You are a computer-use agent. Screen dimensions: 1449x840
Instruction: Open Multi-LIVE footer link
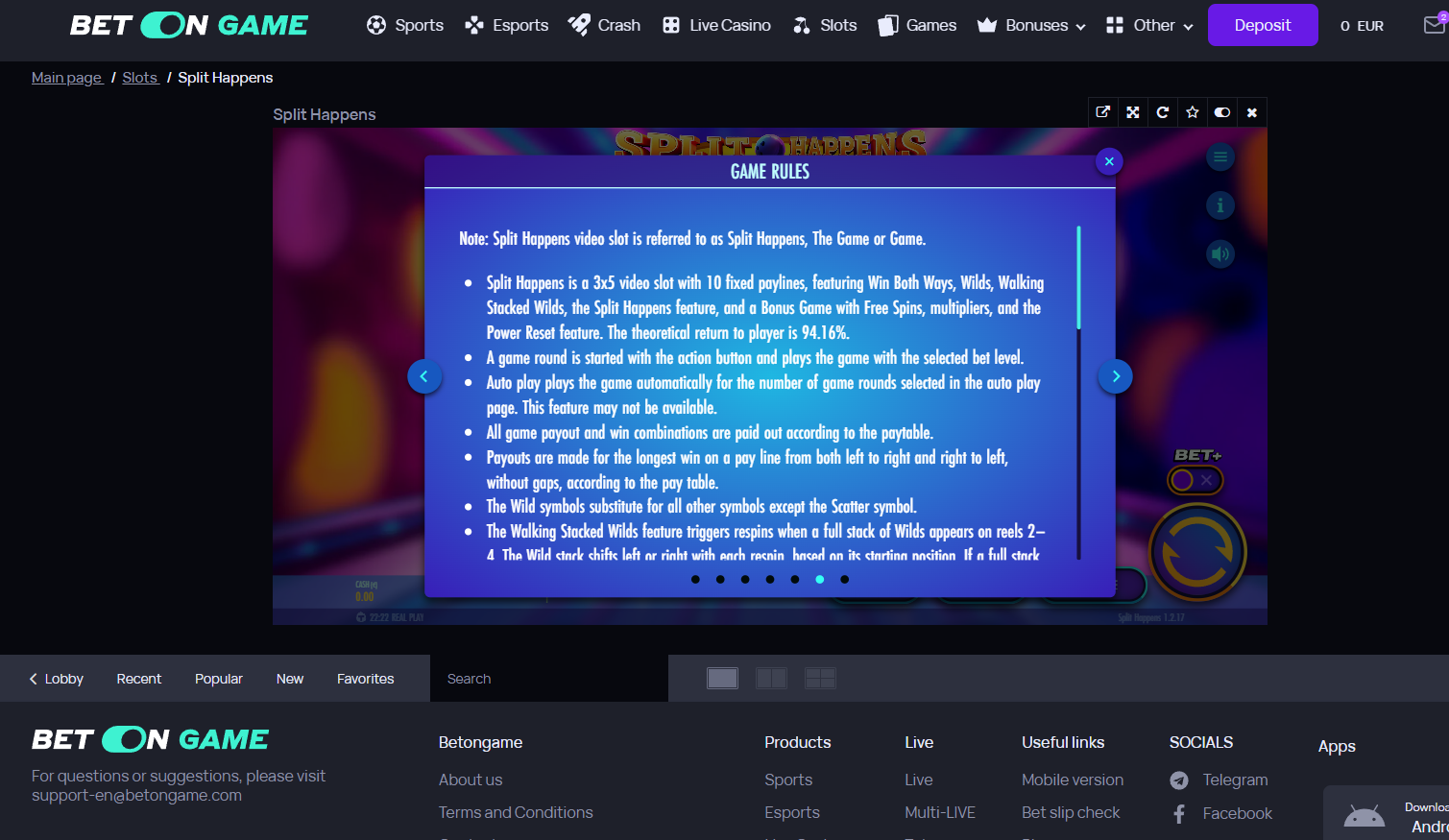(x=940, y=812)
